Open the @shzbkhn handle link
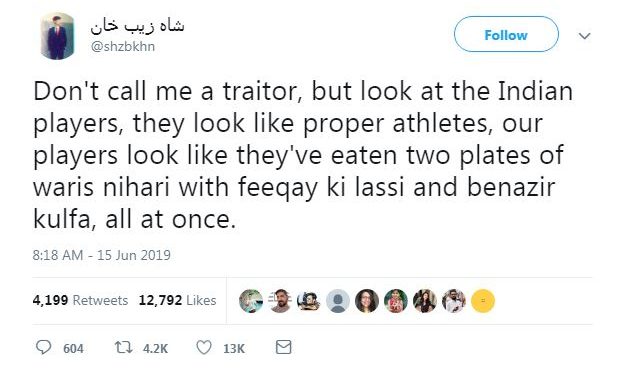The width and height of the screenshot is (630, 375). tap(123, 47)
